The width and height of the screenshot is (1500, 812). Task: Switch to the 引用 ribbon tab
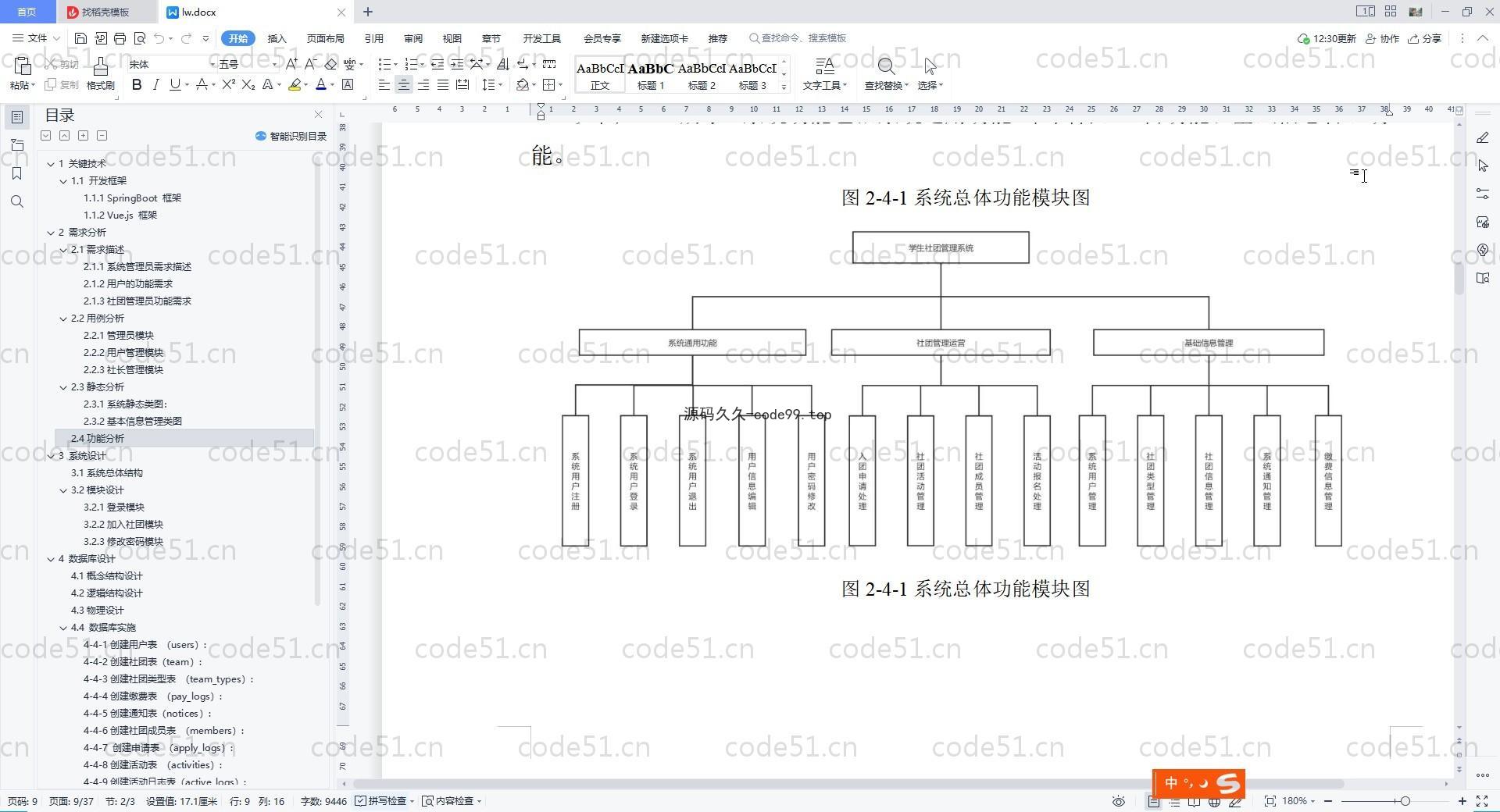coord(373,38)
